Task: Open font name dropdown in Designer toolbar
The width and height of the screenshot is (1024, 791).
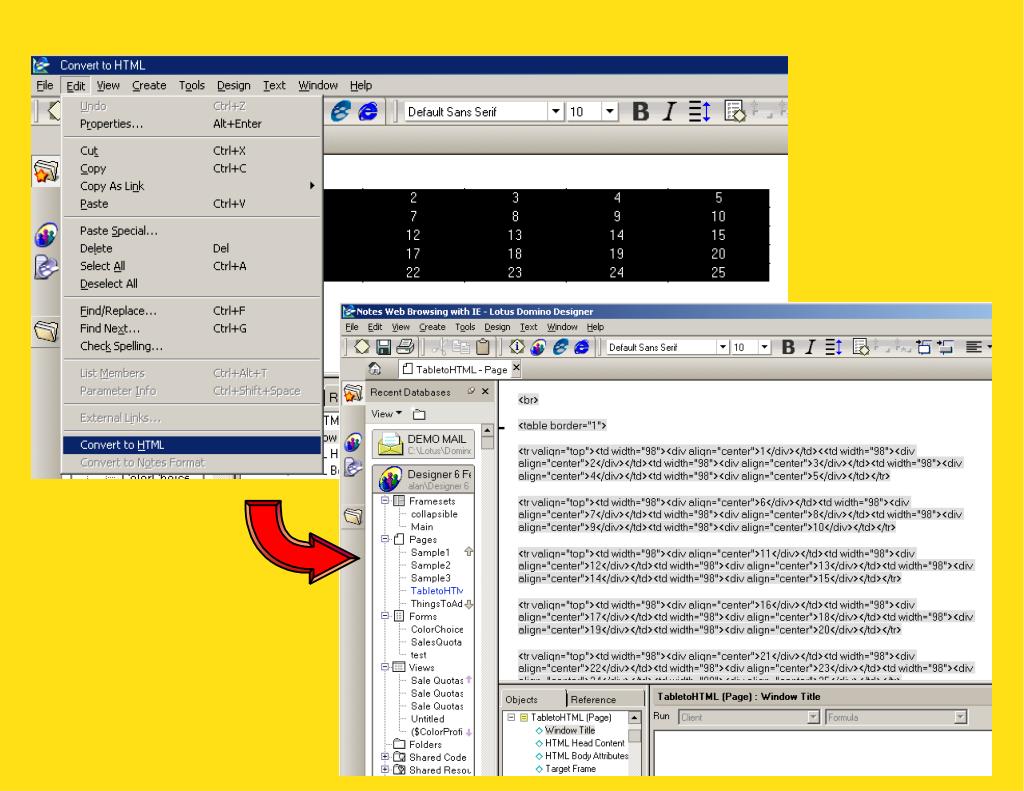Action: click(723, 347)
